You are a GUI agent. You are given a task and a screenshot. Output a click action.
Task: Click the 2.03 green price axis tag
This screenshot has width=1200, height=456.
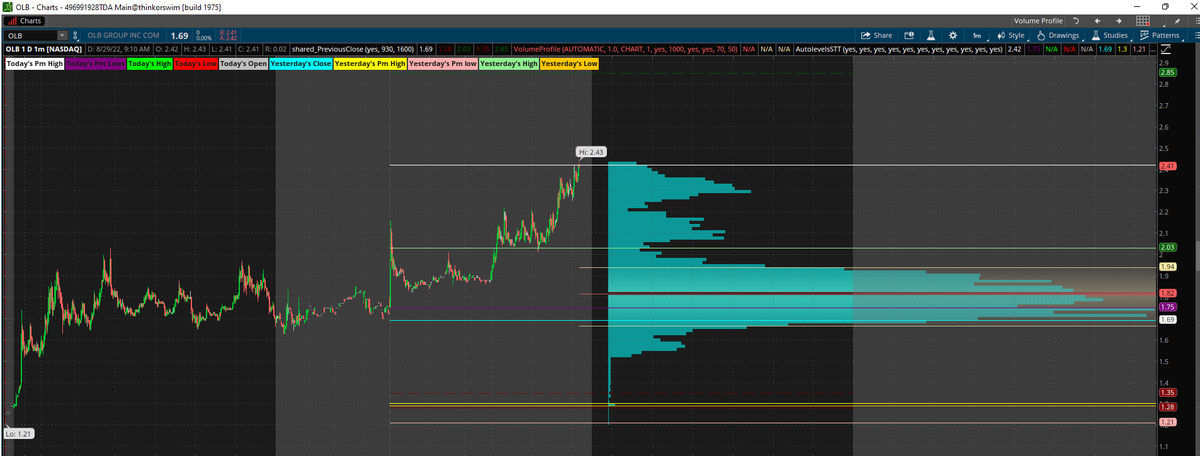(x=1166, y=247)
